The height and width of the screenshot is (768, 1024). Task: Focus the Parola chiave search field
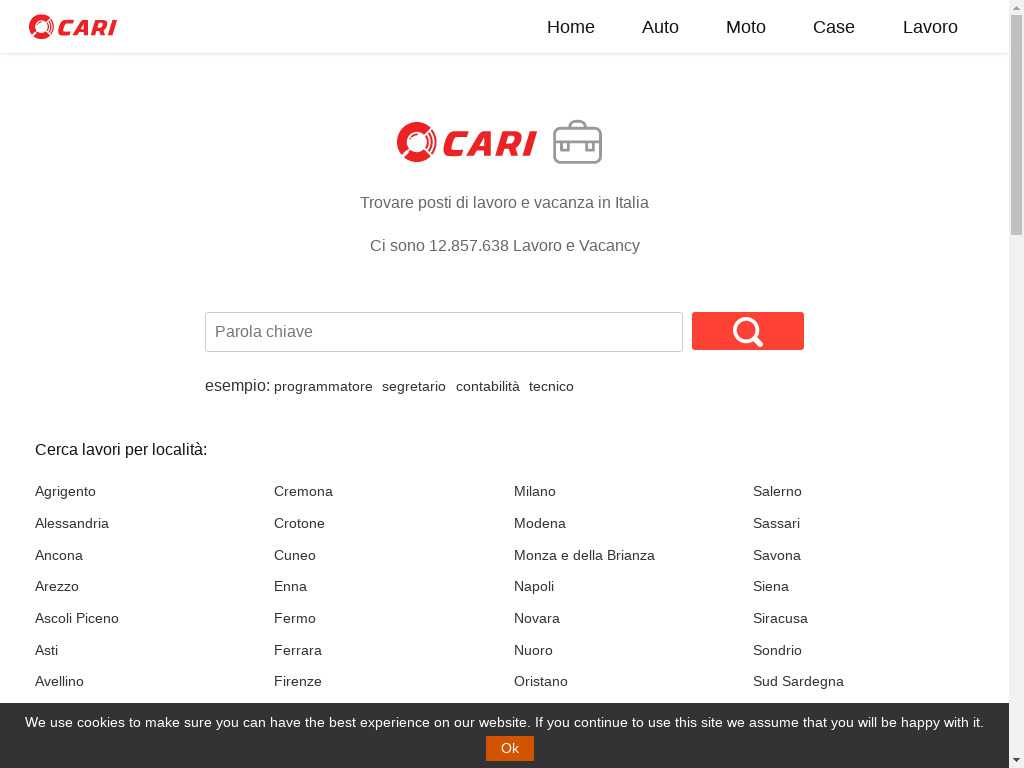pyautogui.click(x=443, y=332)
